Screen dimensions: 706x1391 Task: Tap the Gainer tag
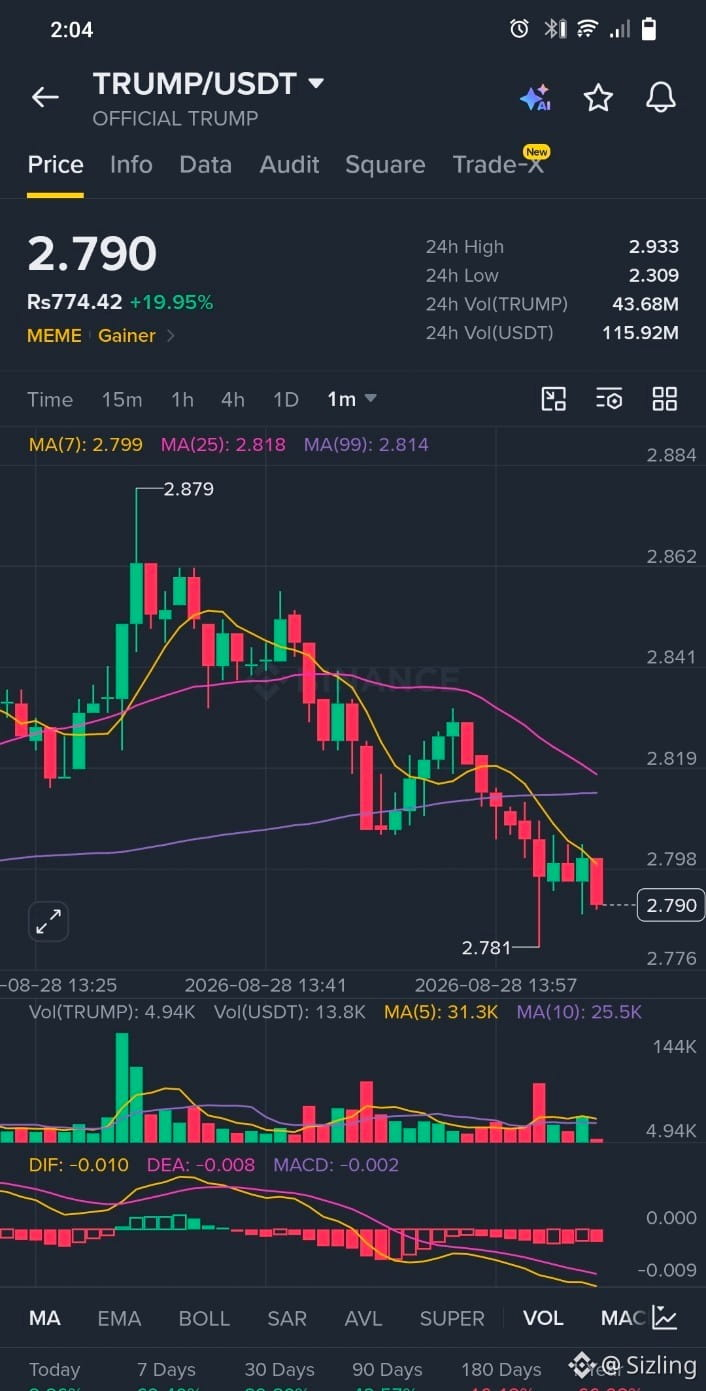127,336
